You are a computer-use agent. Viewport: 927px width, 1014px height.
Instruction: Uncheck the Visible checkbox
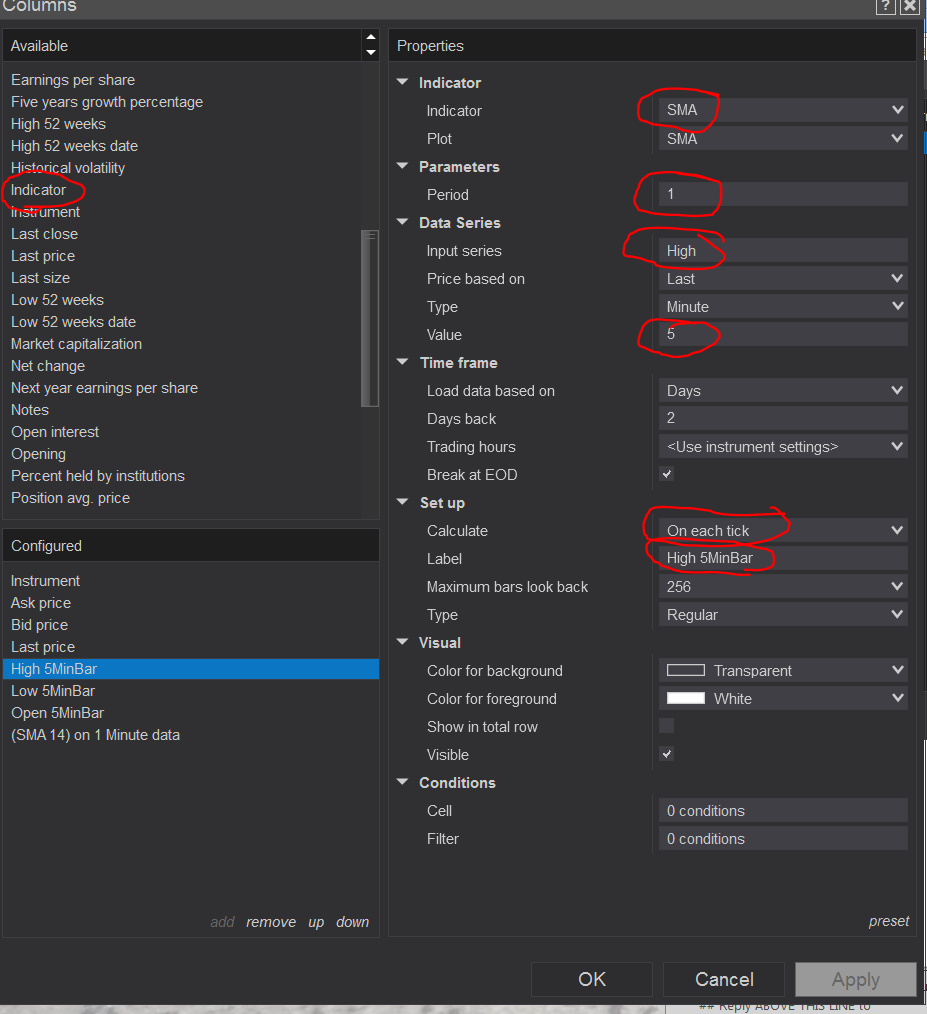point(667,754)
